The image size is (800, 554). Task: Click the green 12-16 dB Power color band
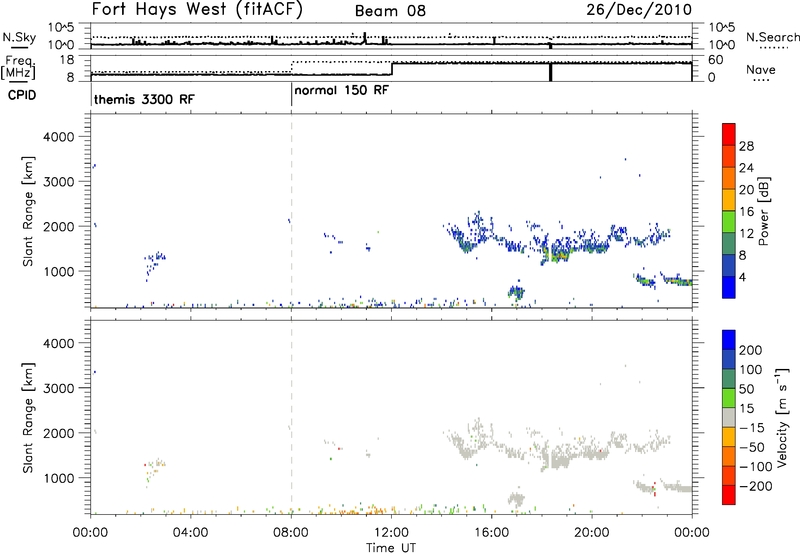tap(729, 222)
